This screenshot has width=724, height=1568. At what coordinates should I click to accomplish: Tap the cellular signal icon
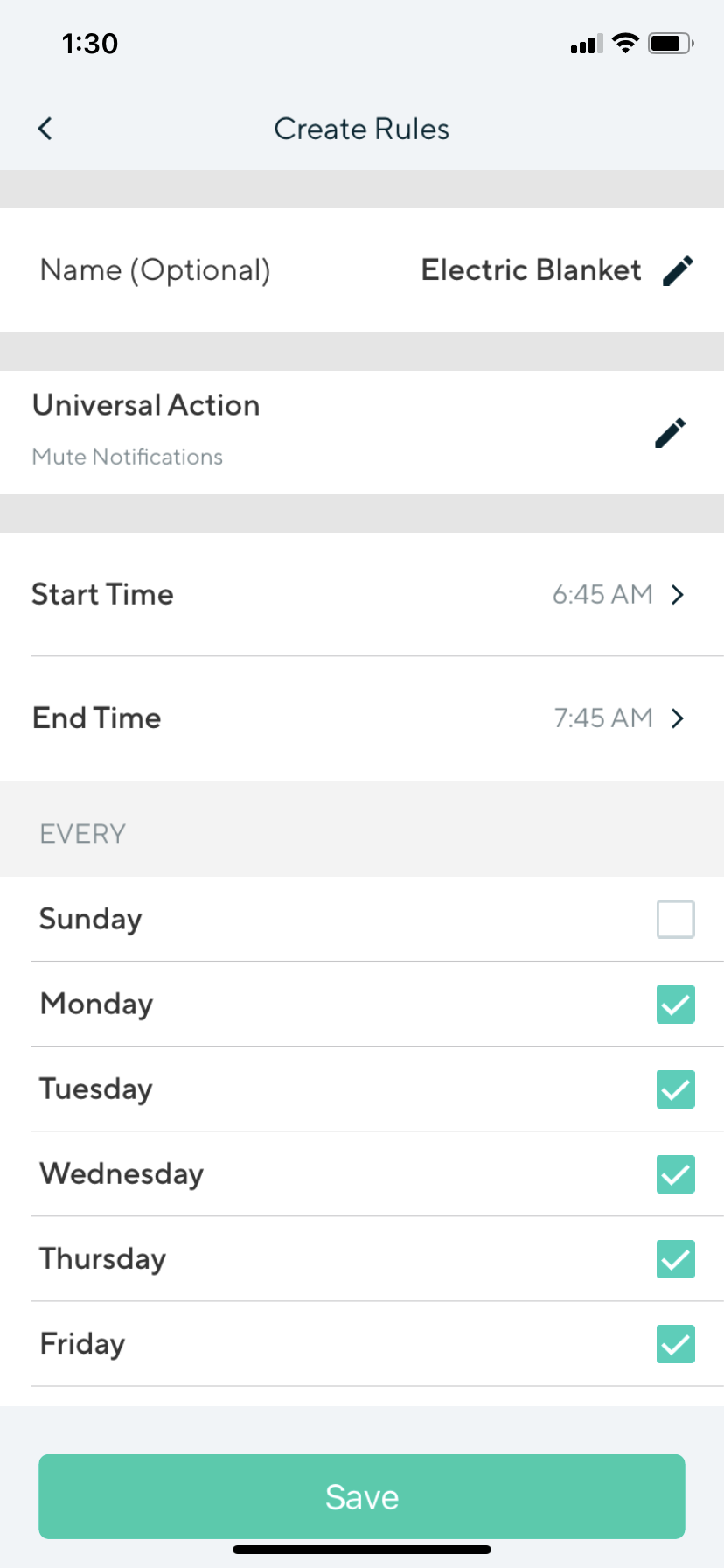[586, 44]
